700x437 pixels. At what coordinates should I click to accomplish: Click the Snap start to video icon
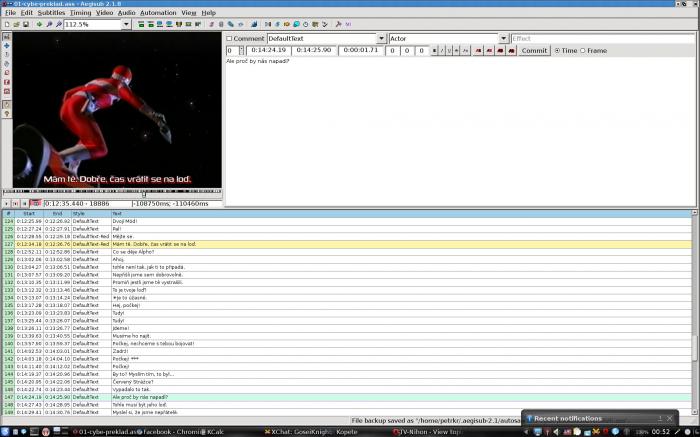point(159,24)
